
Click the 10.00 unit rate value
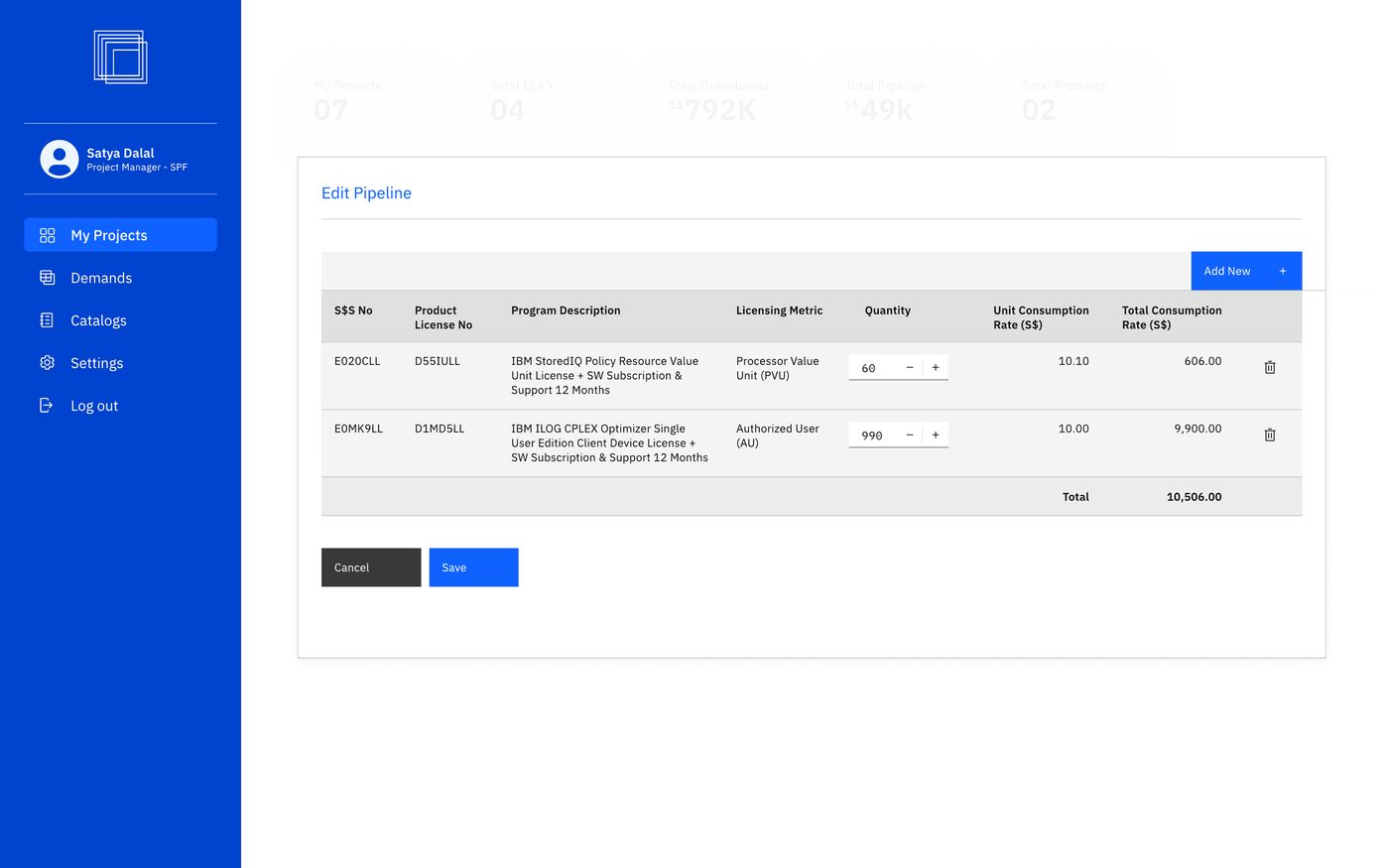tap(1073, 429)
